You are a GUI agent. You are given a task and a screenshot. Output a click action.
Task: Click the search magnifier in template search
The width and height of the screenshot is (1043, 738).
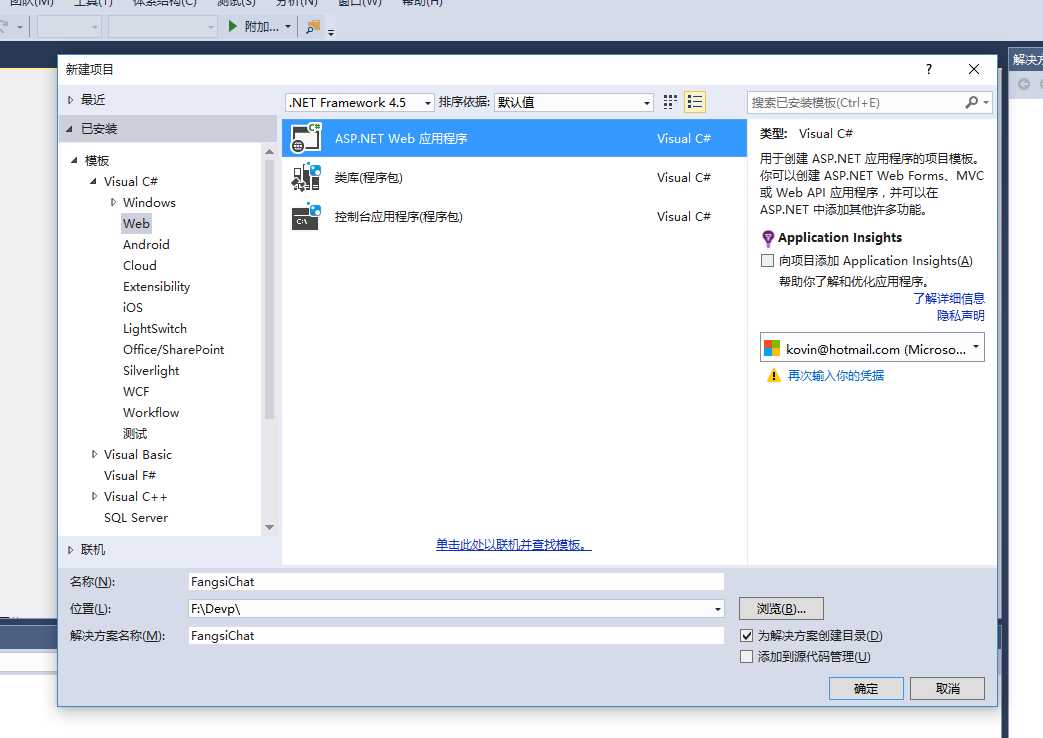coord(972,102)
